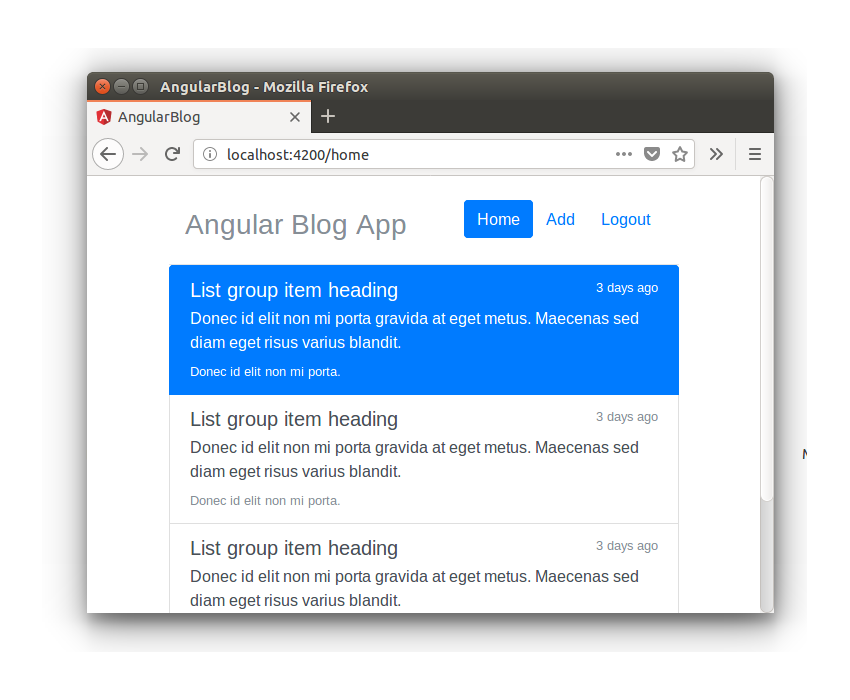The image size is (850, 700).
Task: Reload the page with the refresh icon
Action: 172,155
